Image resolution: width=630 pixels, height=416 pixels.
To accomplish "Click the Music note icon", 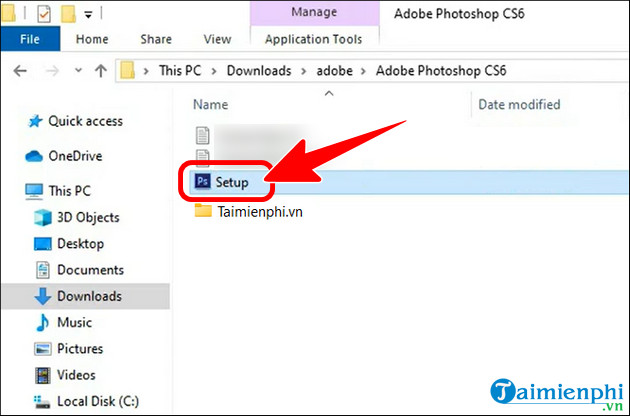I will pos(42,322).
